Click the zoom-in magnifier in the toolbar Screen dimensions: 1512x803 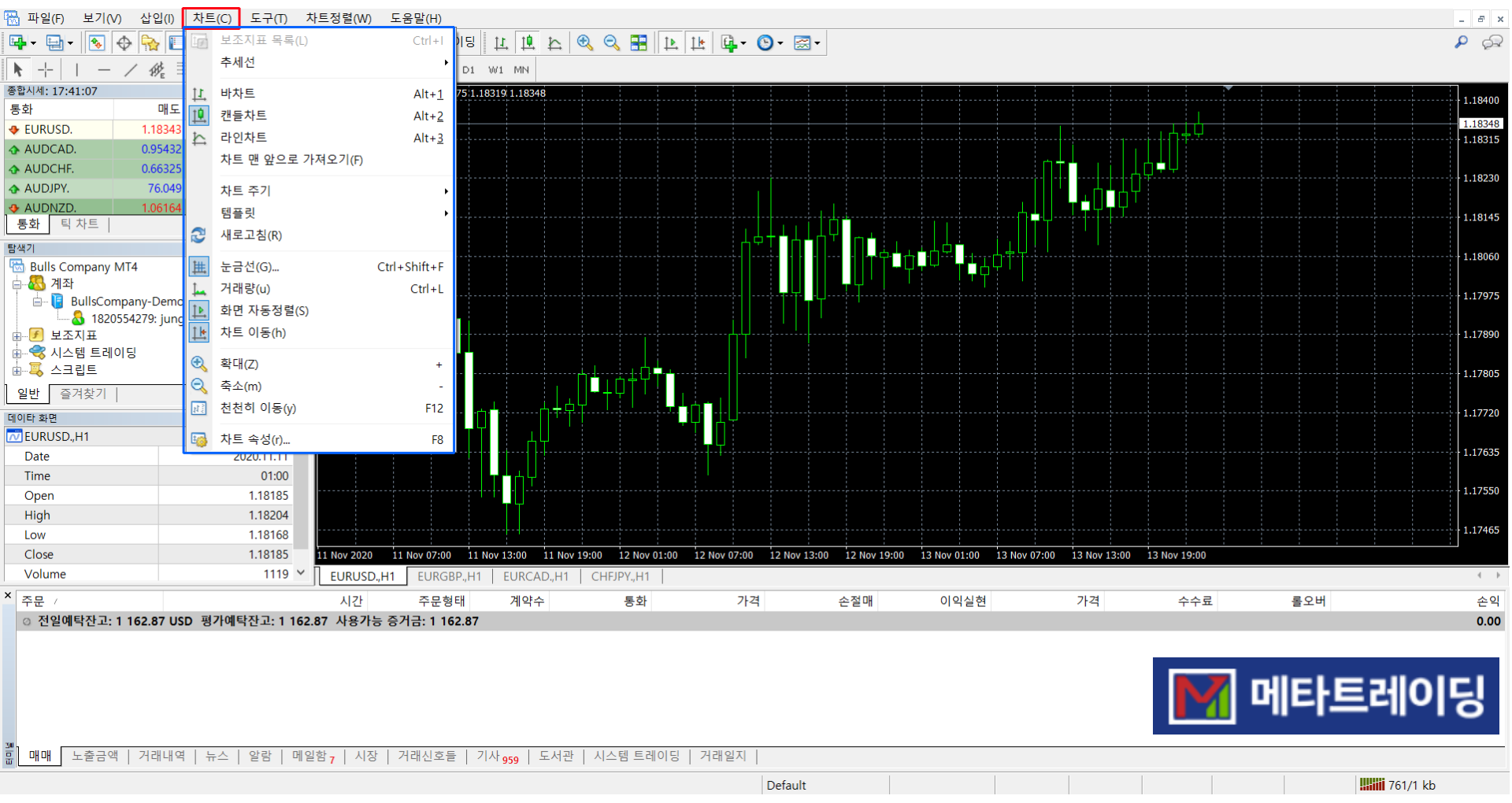[584, 43]
